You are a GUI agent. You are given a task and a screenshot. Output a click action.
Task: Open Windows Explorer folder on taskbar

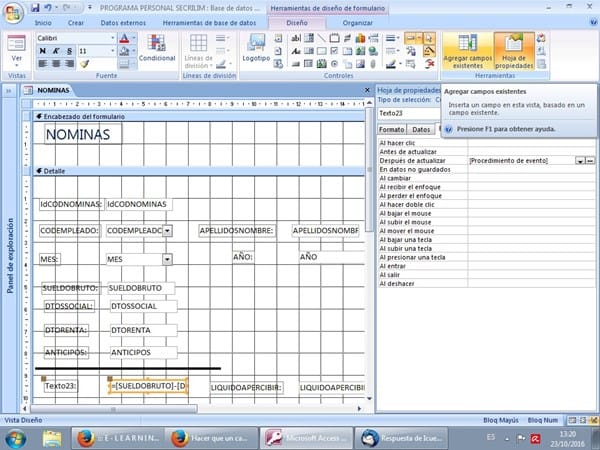[x=52, y=439]
